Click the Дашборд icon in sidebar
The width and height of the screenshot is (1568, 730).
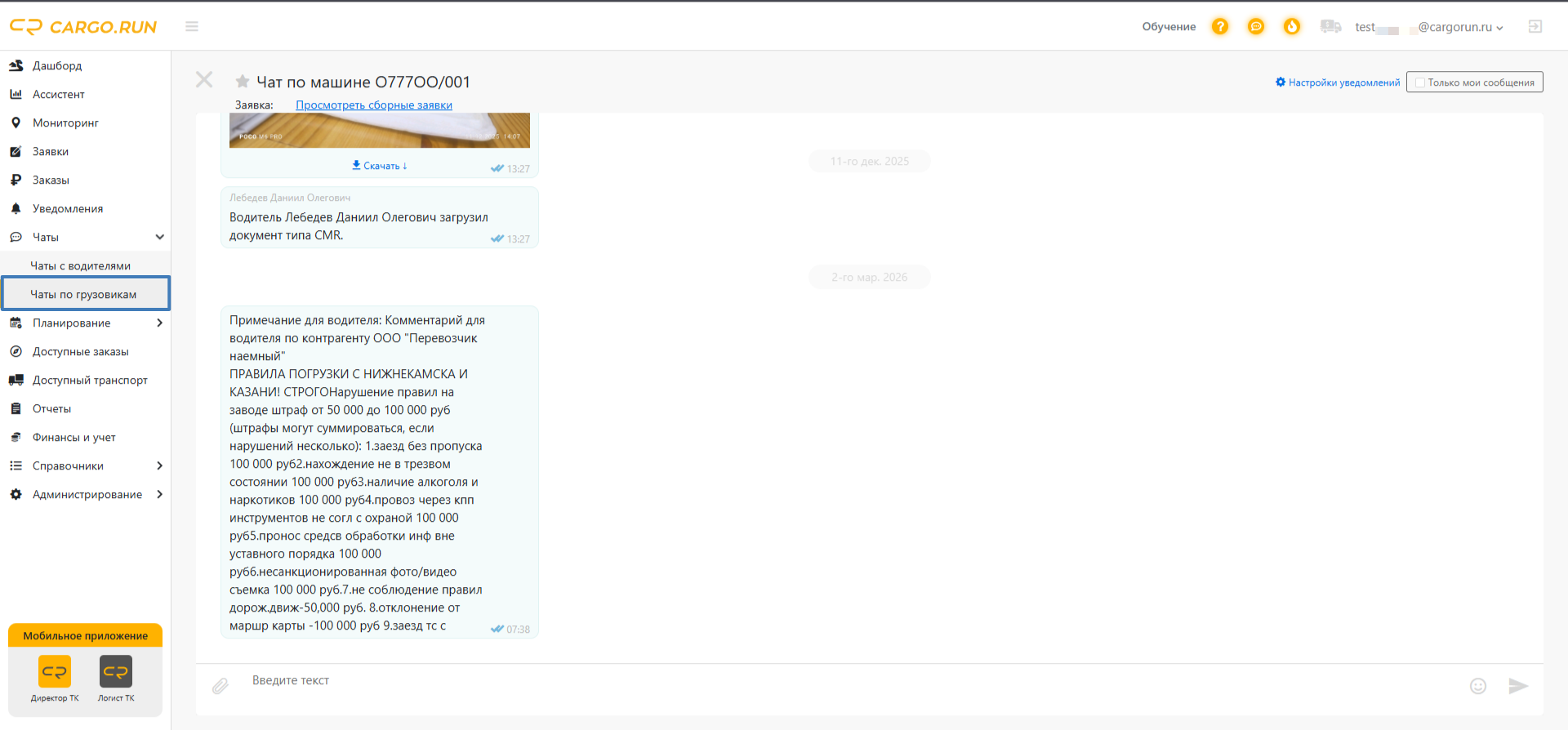coord(16,65)
